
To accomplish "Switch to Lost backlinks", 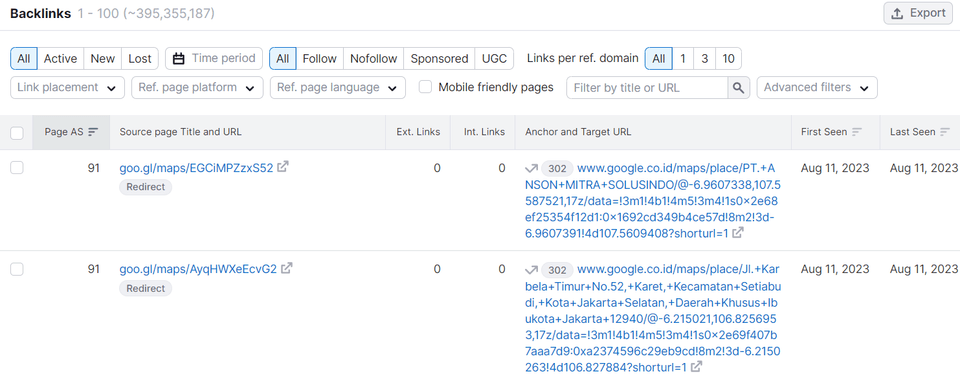I will (x=140, y=59).
